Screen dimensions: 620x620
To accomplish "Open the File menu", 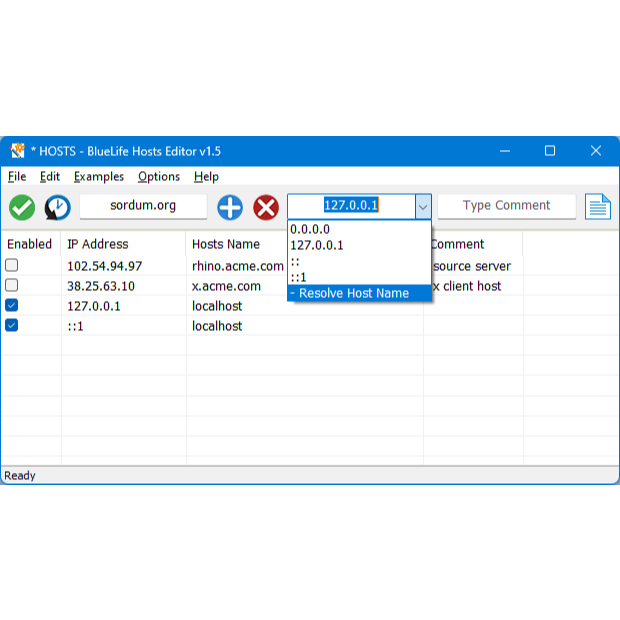I will click(x=17, y=176).
